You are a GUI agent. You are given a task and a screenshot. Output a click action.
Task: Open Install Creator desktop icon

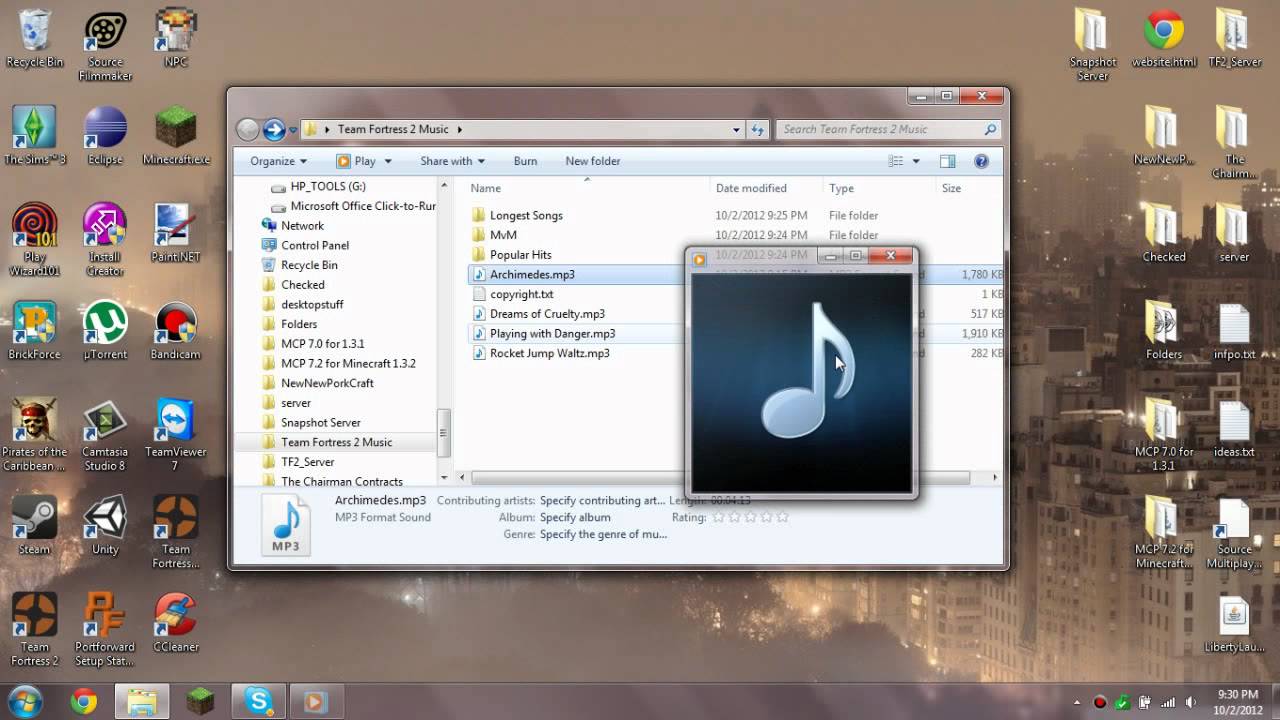[x=105, y=240]
